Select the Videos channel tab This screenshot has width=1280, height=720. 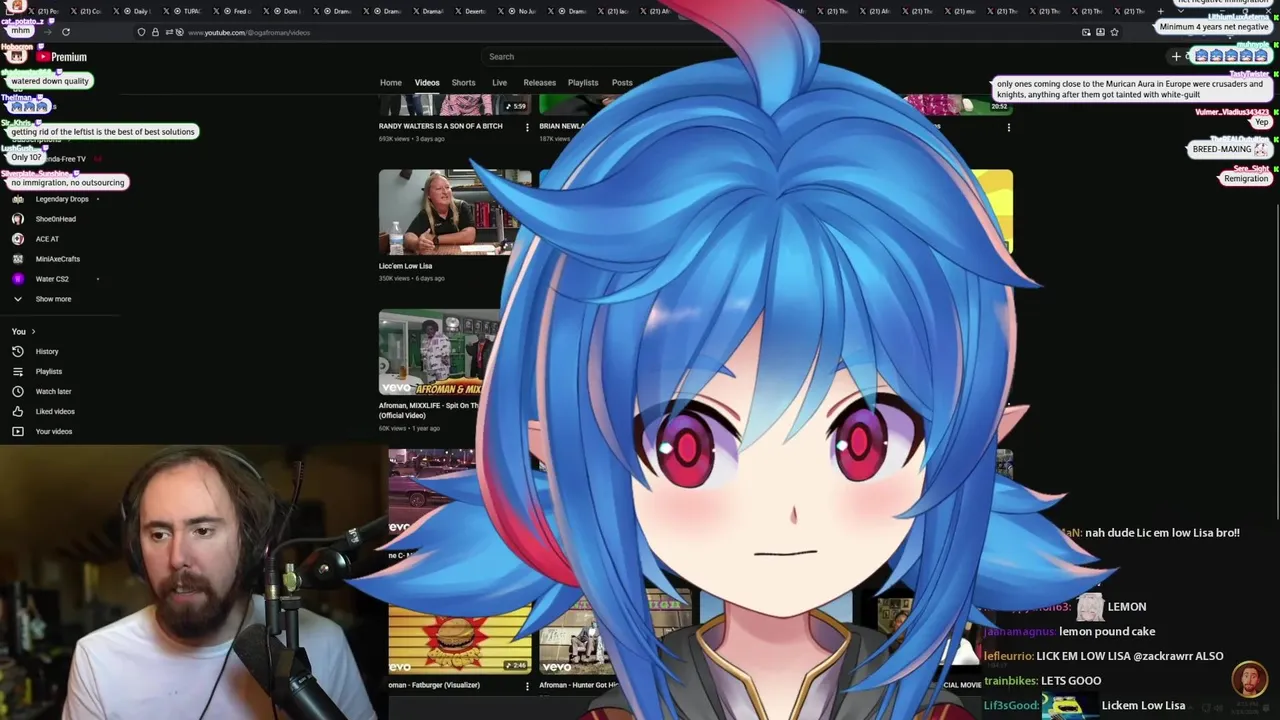[427, 83]
